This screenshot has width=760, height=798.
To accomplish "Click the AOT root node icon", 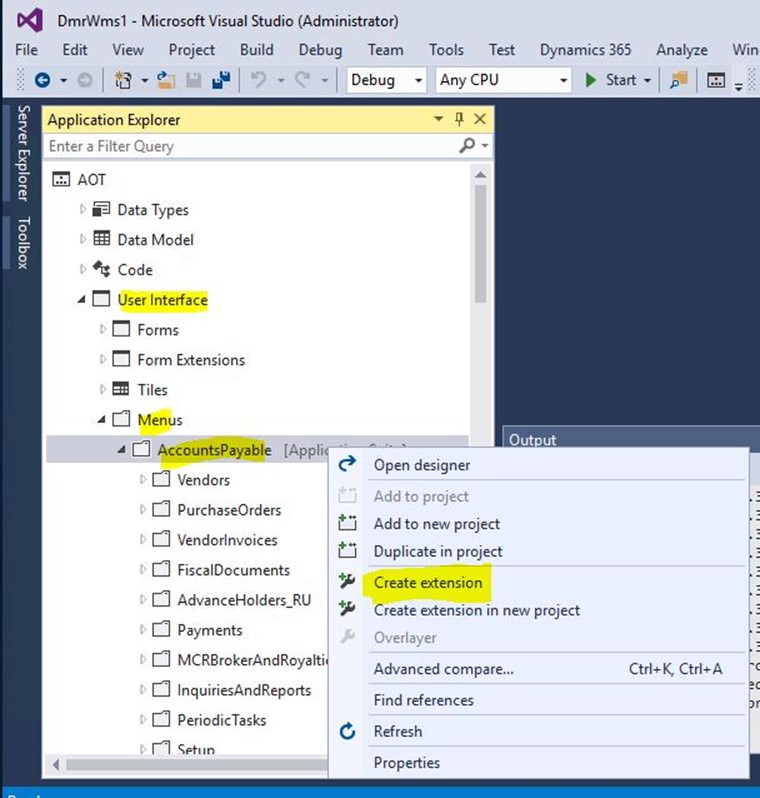I will [x=61, y=179].
